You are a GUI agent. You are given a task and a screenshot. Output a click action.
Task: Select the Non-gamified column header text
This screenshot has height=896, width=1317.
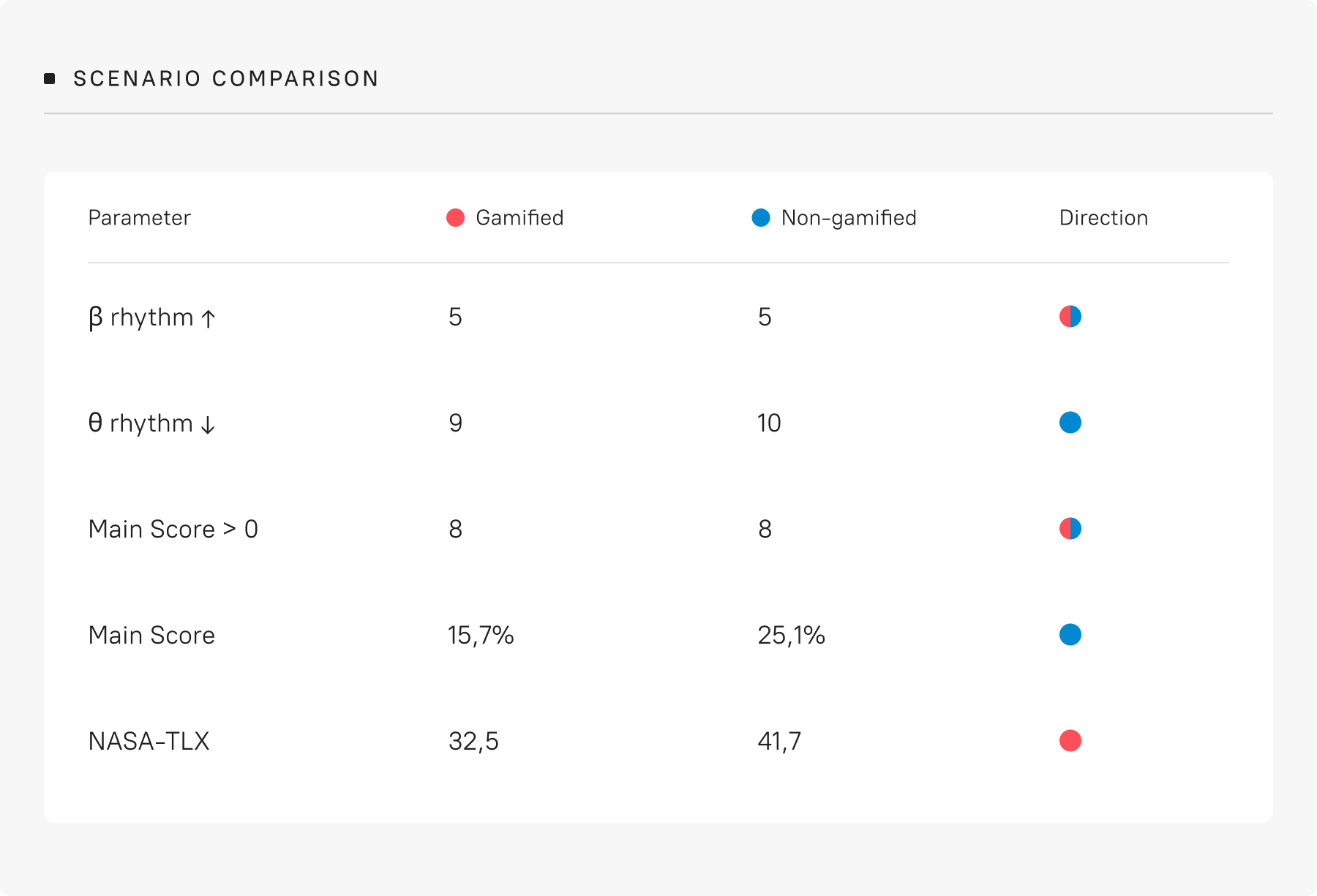(x=849, y=218)
